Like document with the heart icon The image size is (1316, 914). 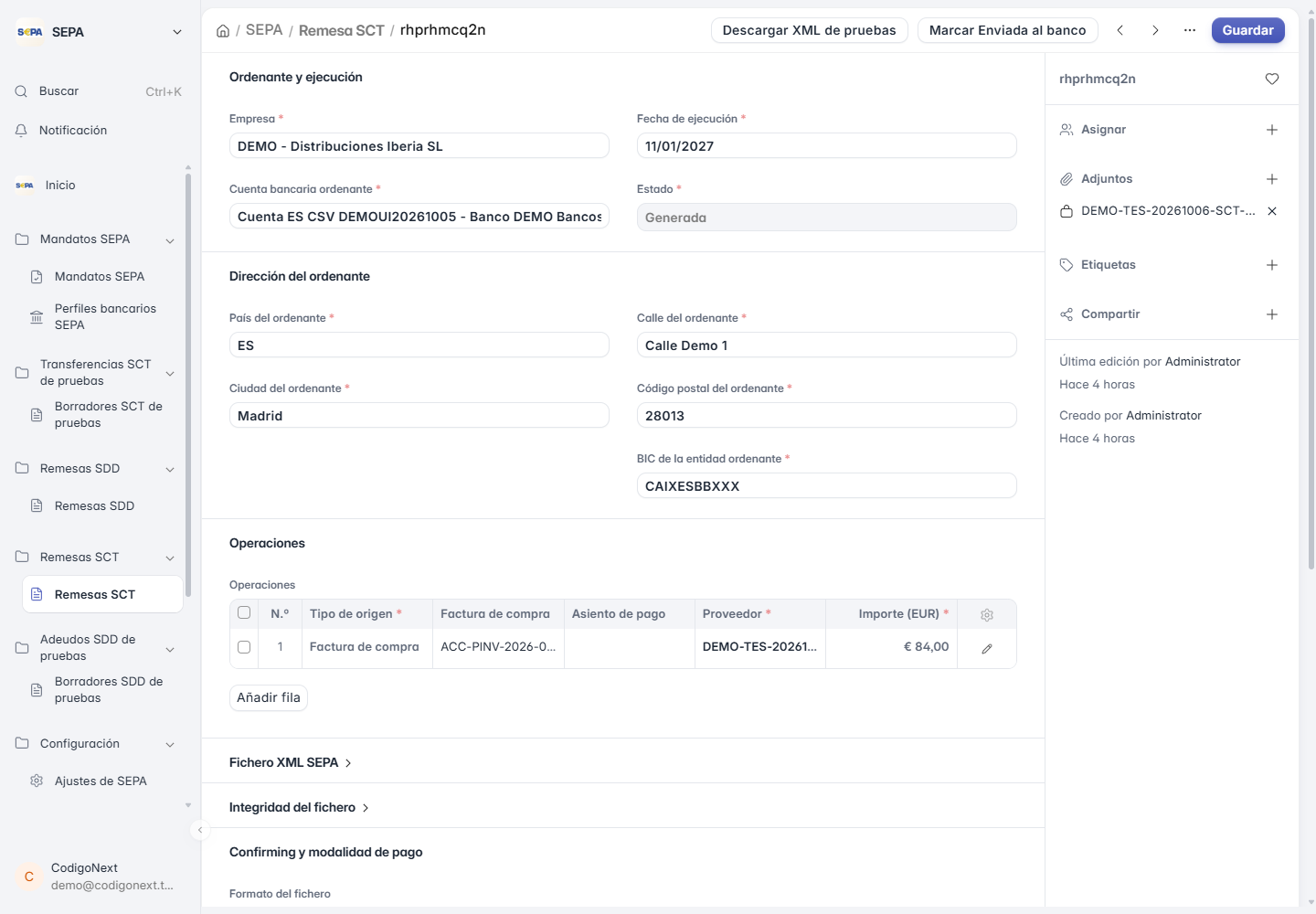pyautogui.click(x=1272, y=79)
